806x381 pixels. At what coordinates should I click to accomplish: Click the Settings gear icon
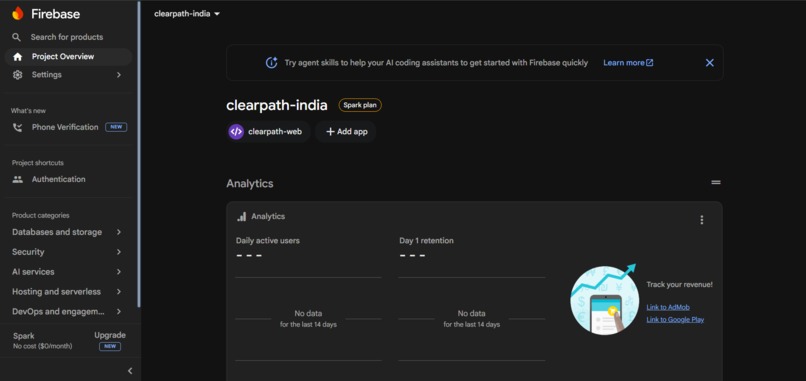pos(17,75)
